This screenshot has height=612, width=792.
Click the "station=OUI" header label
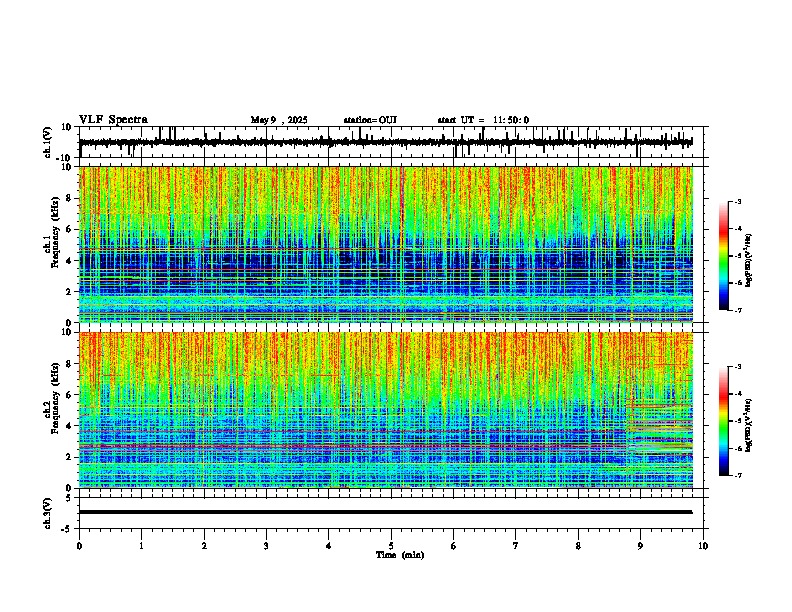(370, 120)
